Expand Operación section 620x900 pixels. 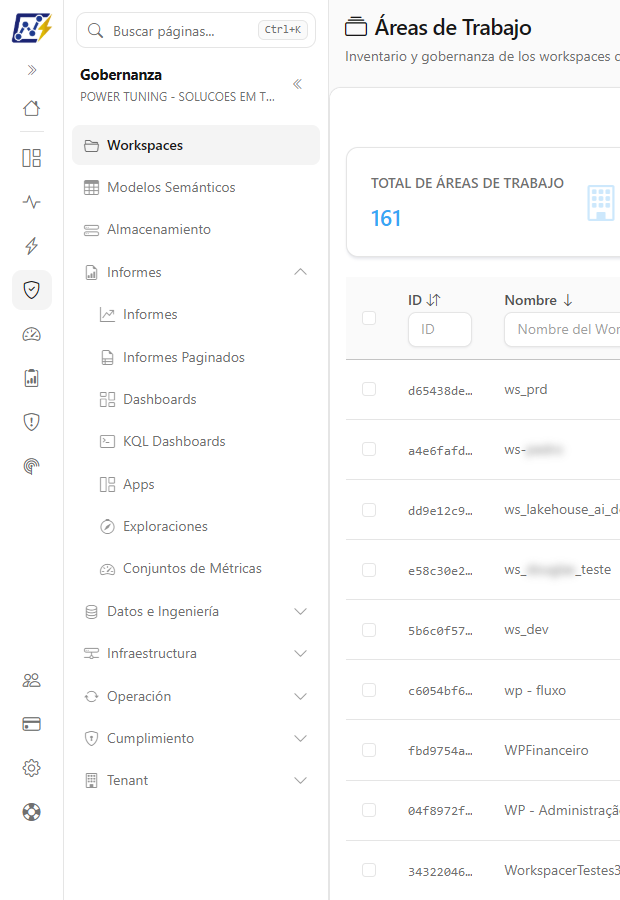click(300, 696)
